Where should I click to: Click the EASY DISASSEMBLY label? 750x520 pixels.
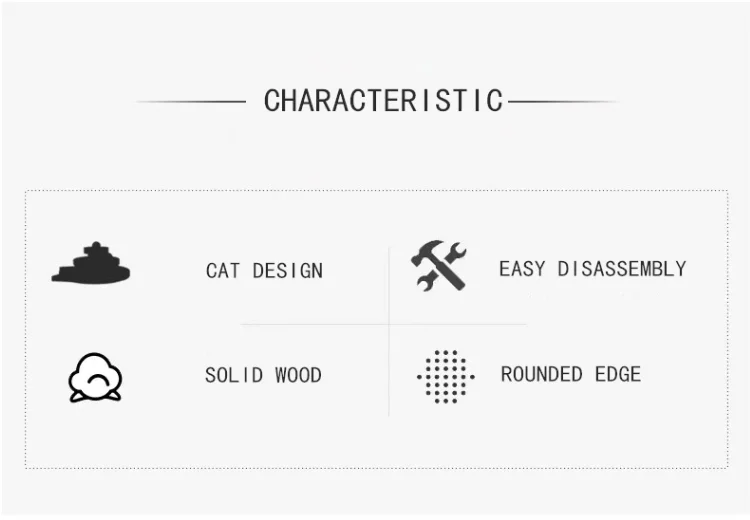coord(592,268)
